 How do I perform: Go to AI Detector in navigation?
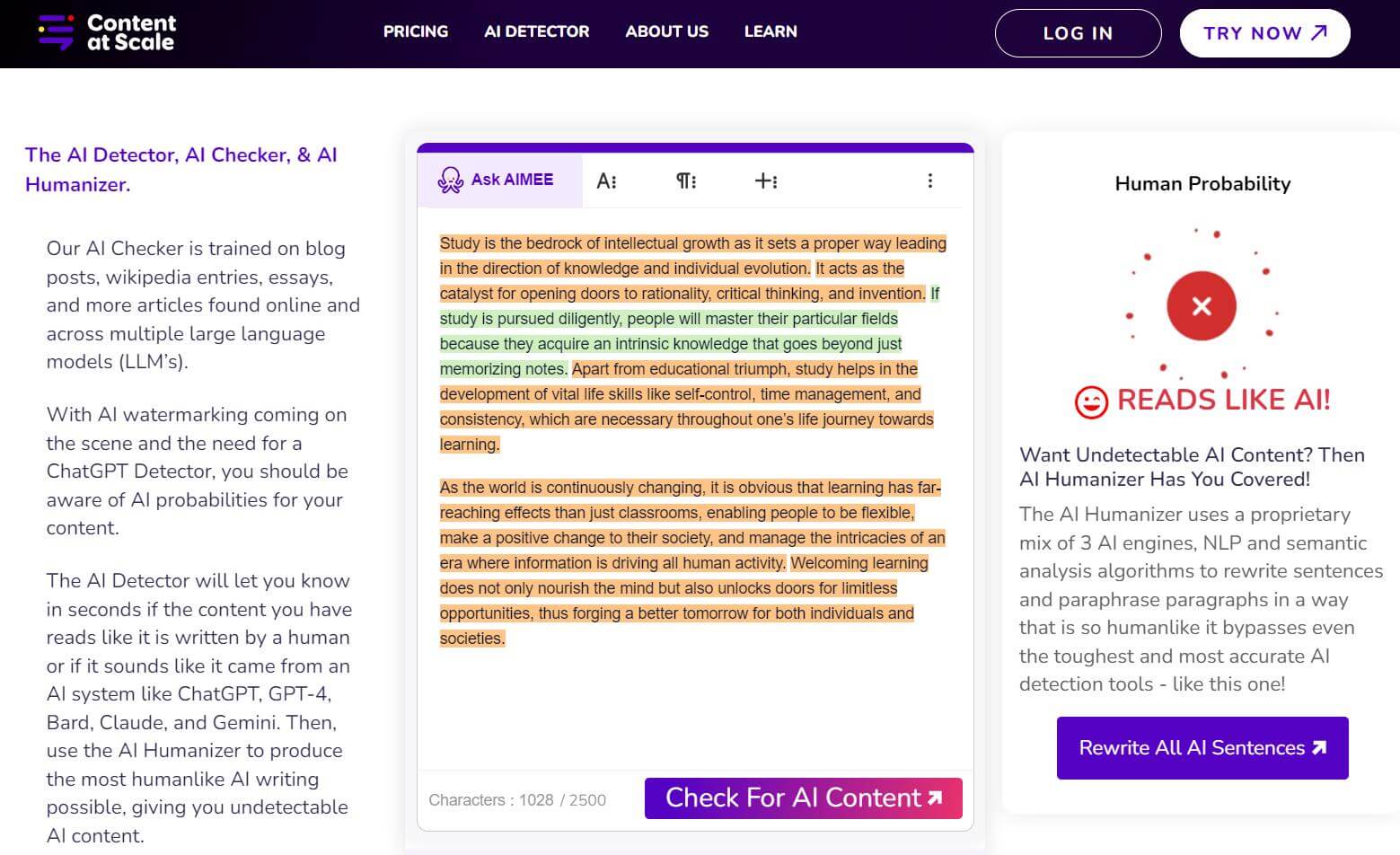(x=537, y=31)
